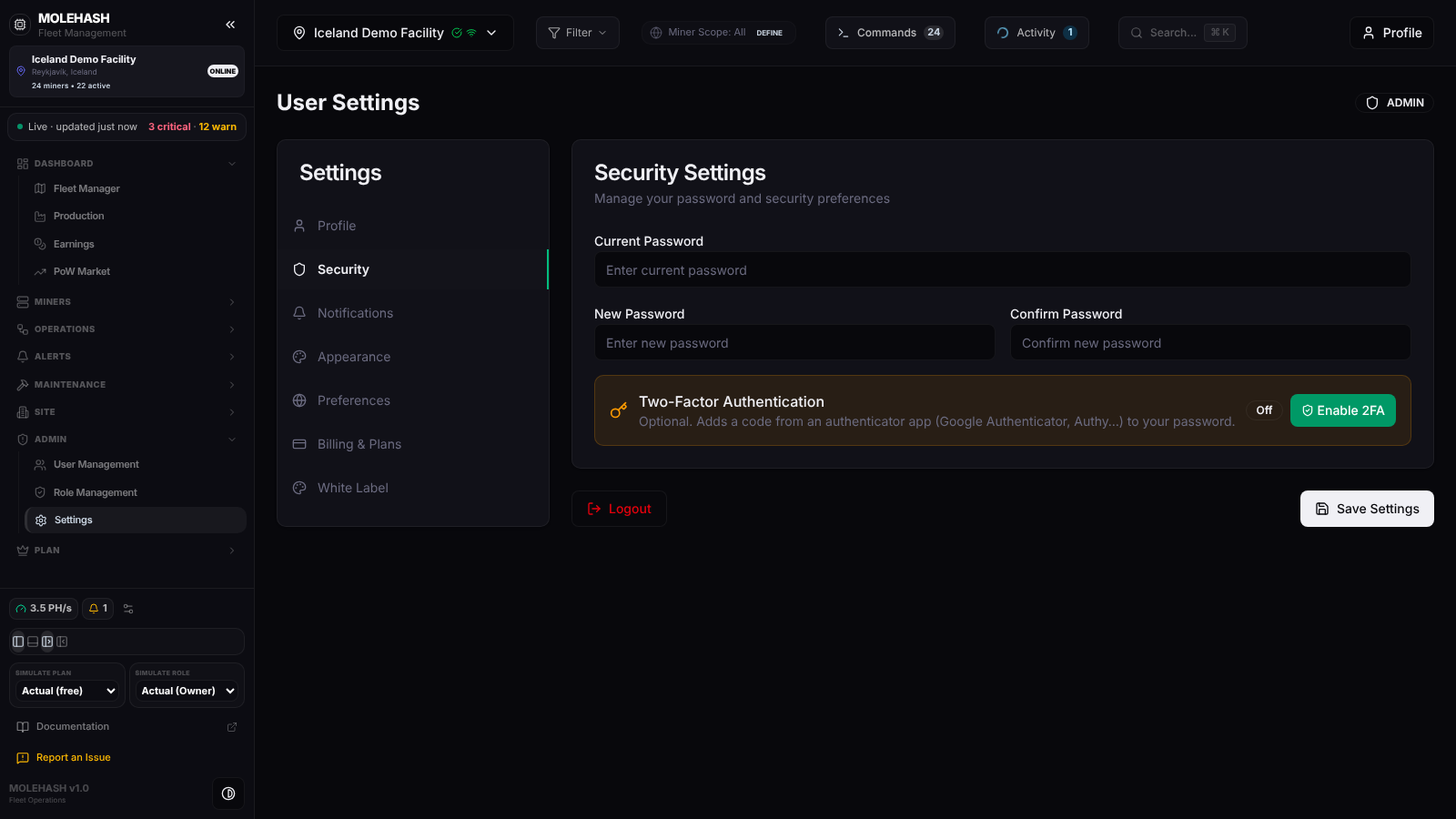Open the Commands panel button
Viewport: 1456px width, 819px height.
click(x=890, y=33)
